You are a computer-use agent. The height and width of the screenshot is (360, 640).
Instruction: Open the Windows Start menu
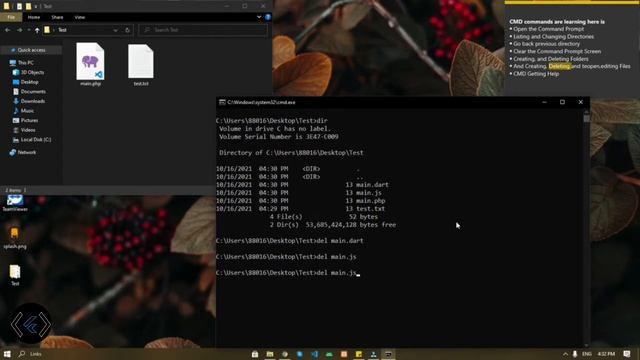(7, 354)
